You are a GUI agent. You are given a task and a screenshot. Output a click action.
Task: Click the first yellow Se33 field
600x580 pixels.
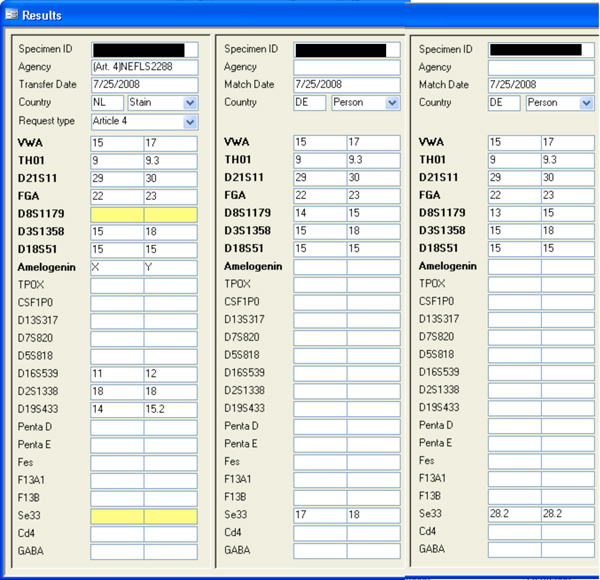coord(116,515)
